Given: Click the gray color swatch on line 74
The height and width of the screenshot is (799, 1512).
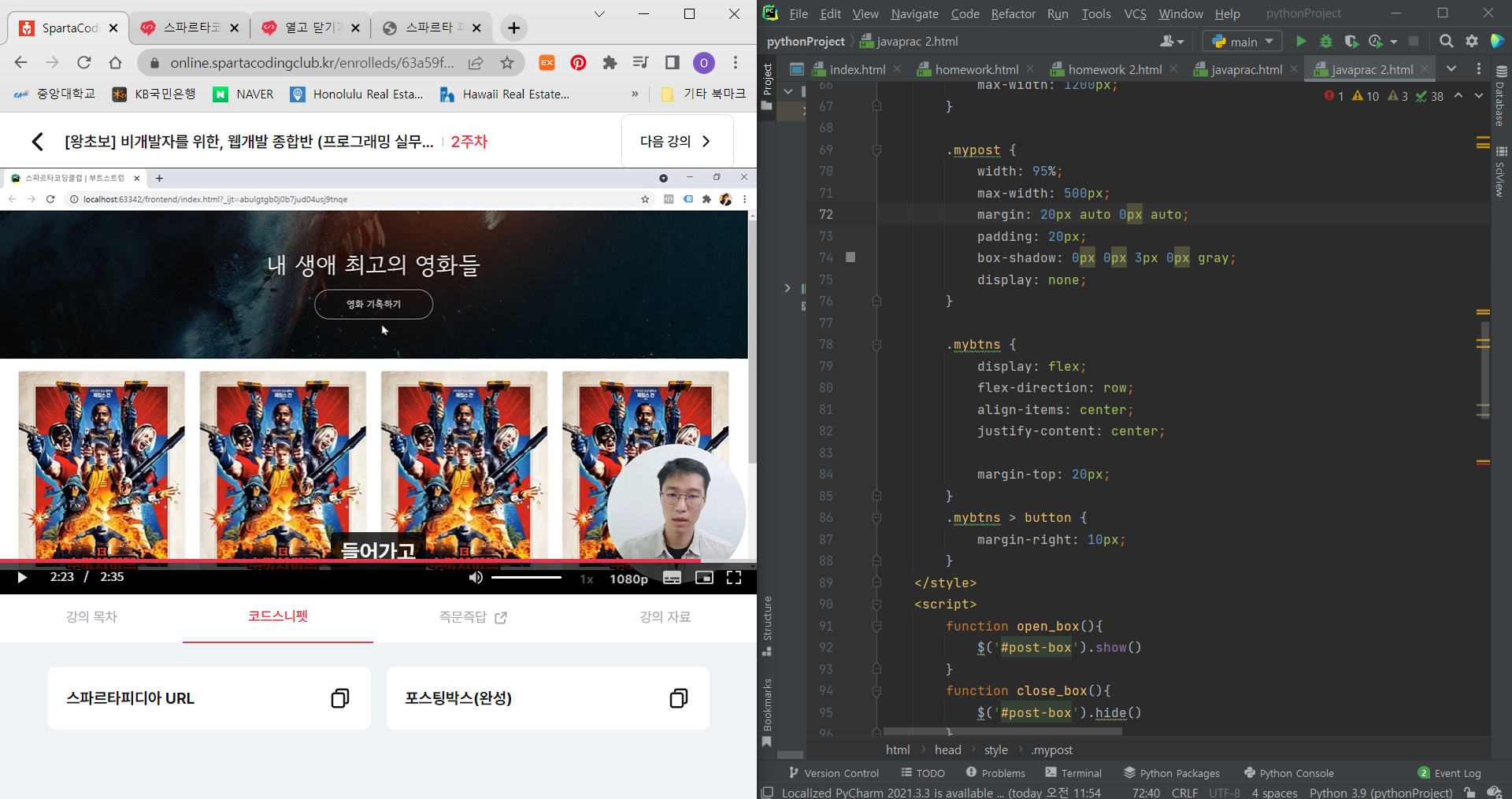Looking at the screenshot, I should coord(850,257).
